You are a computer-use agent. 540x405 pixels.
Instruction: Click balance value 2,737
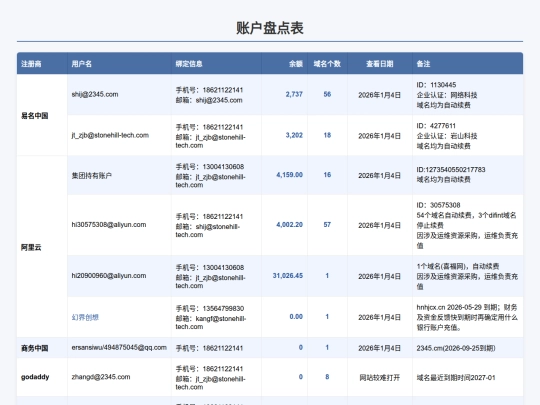tap(294, 94)
